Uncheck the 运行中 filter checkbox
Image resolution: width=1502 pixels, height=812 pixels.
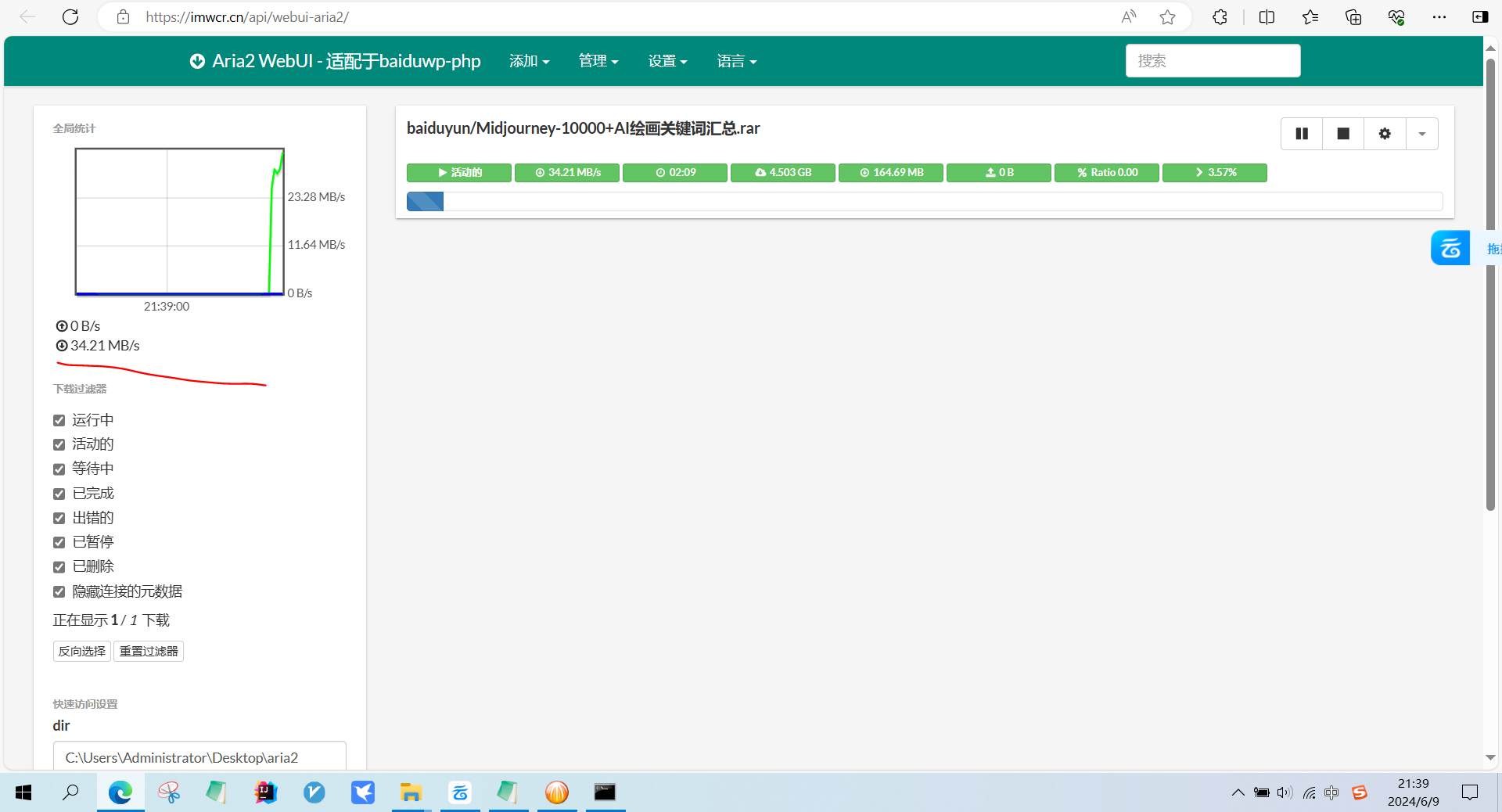pos(59,421)
